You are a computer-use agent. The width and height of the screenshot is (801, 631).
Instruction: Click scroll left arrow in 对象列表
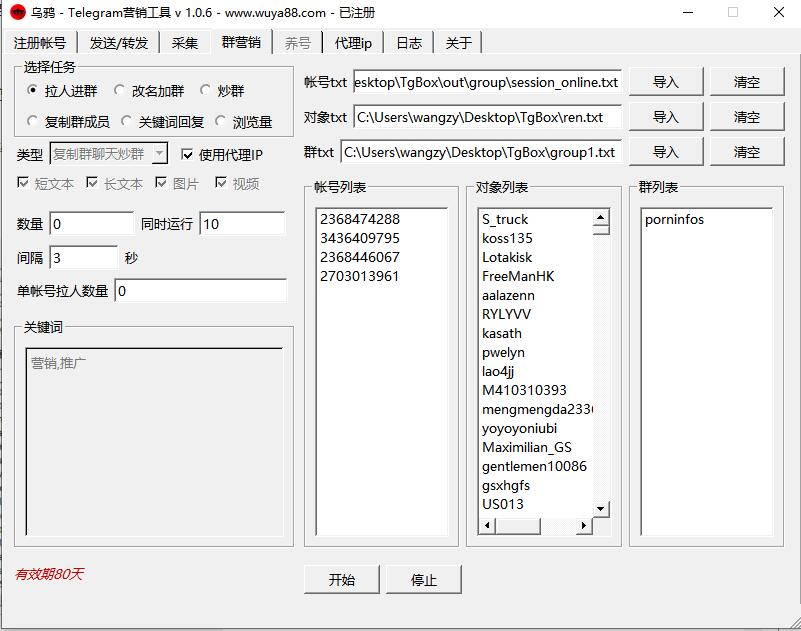(487, 525)
